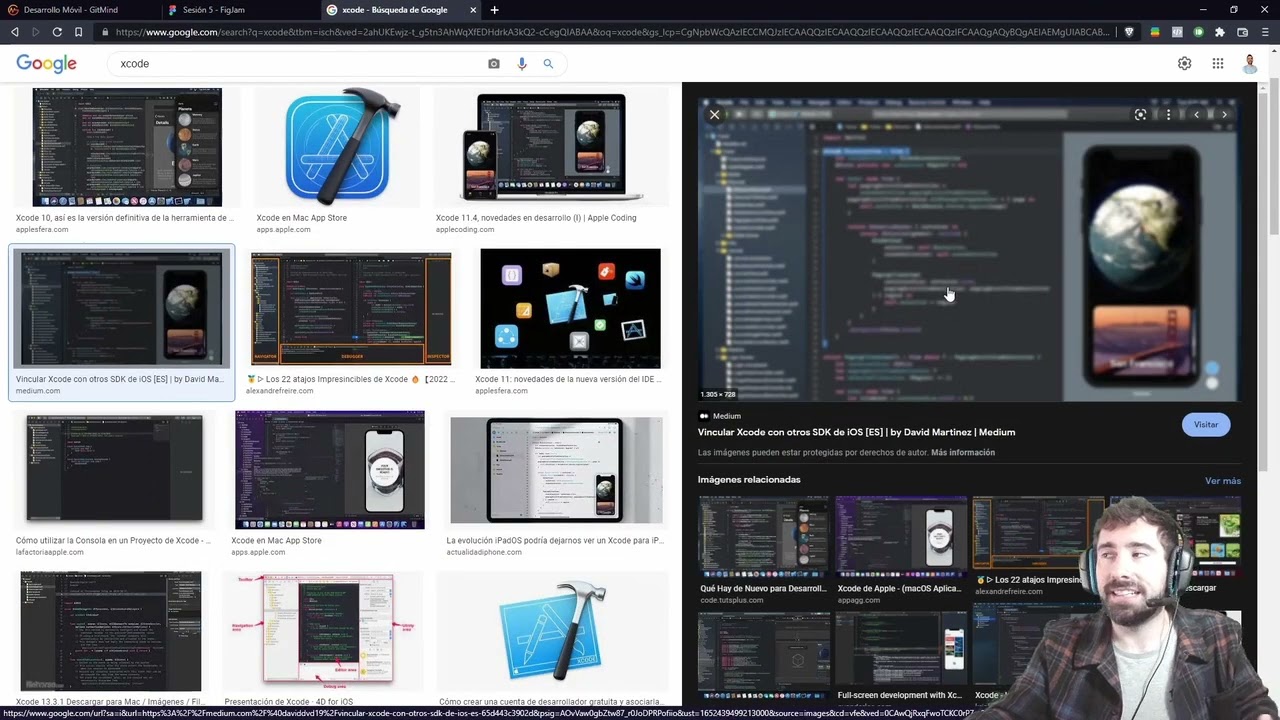Click the colorful extension icon in toolbar
Screen dimensions: 1280x720
pyautogui.click(x=1155, y=32)
